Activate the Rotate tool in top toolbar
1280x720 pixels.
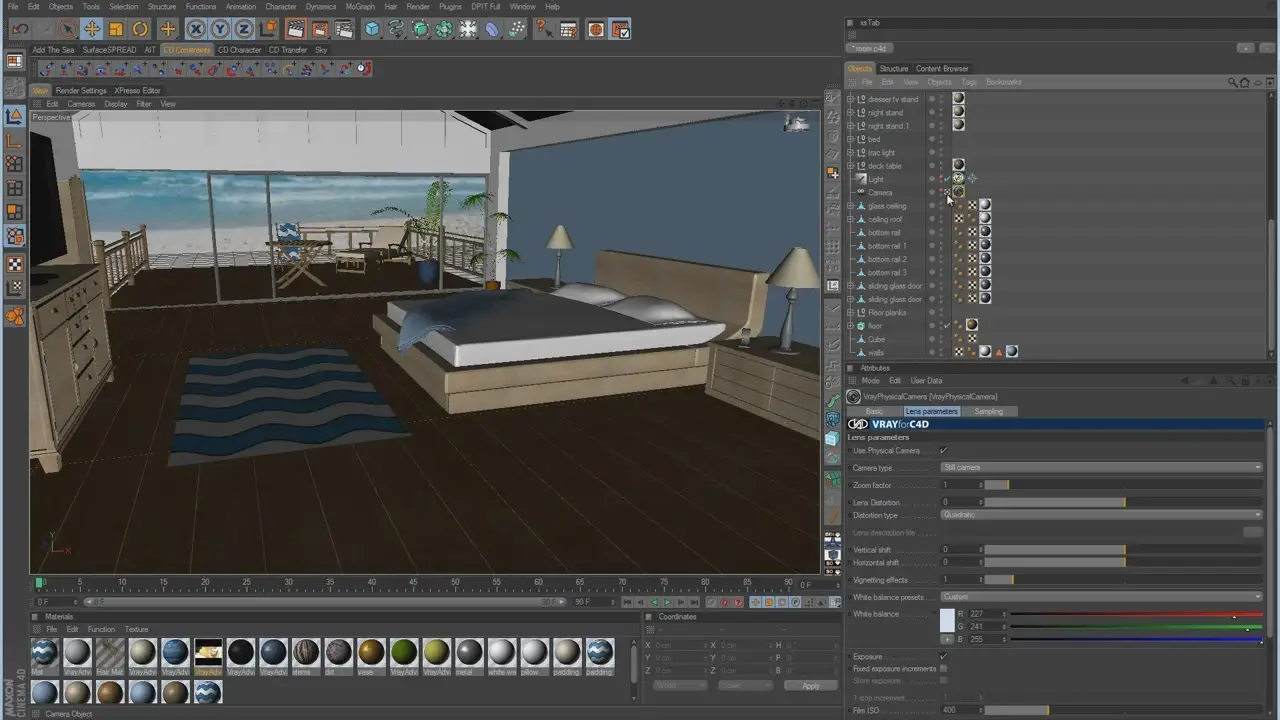tap(141, 29)
